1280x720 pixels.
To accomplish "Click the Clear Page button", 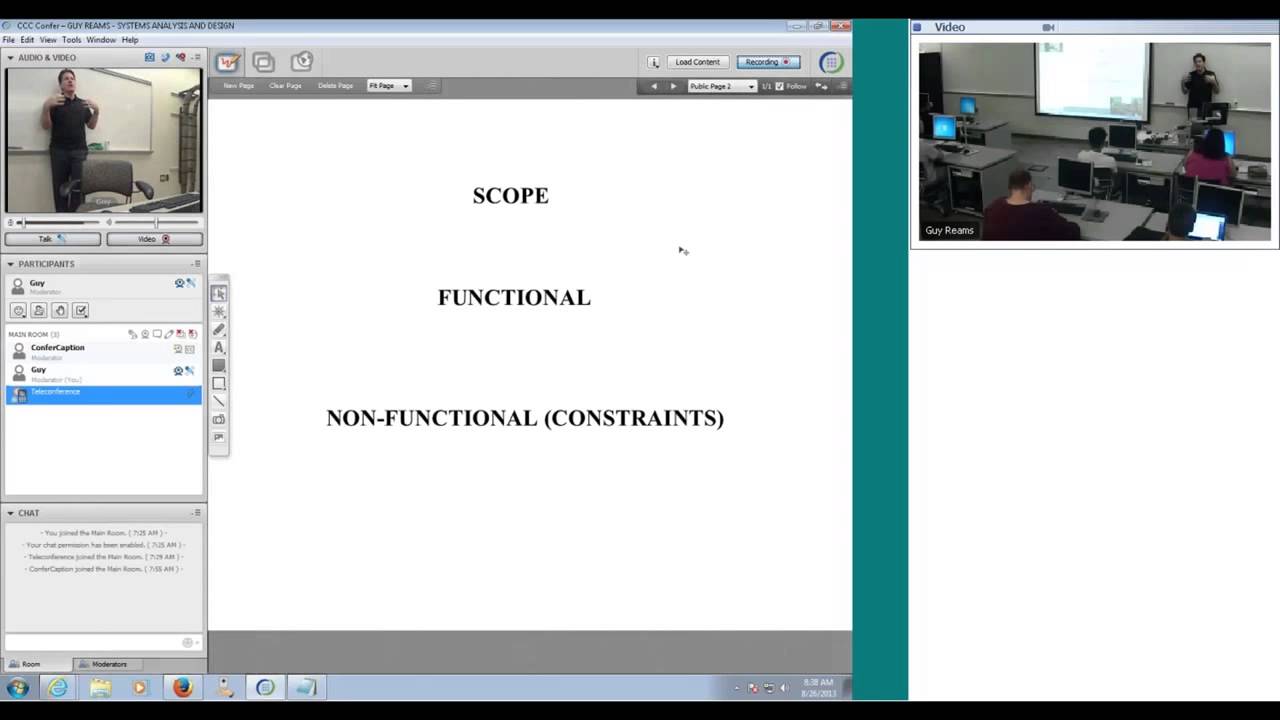I will coord(285,86).
